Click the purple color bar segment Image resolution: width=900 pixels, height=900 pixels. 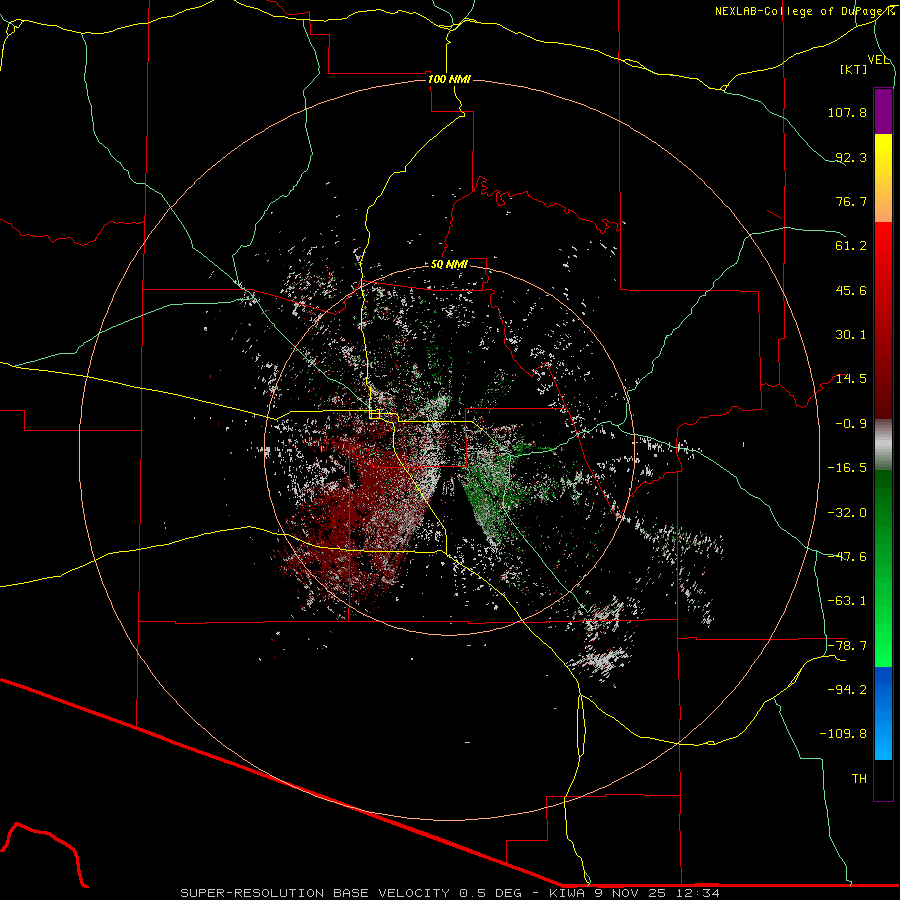[883, 112]
